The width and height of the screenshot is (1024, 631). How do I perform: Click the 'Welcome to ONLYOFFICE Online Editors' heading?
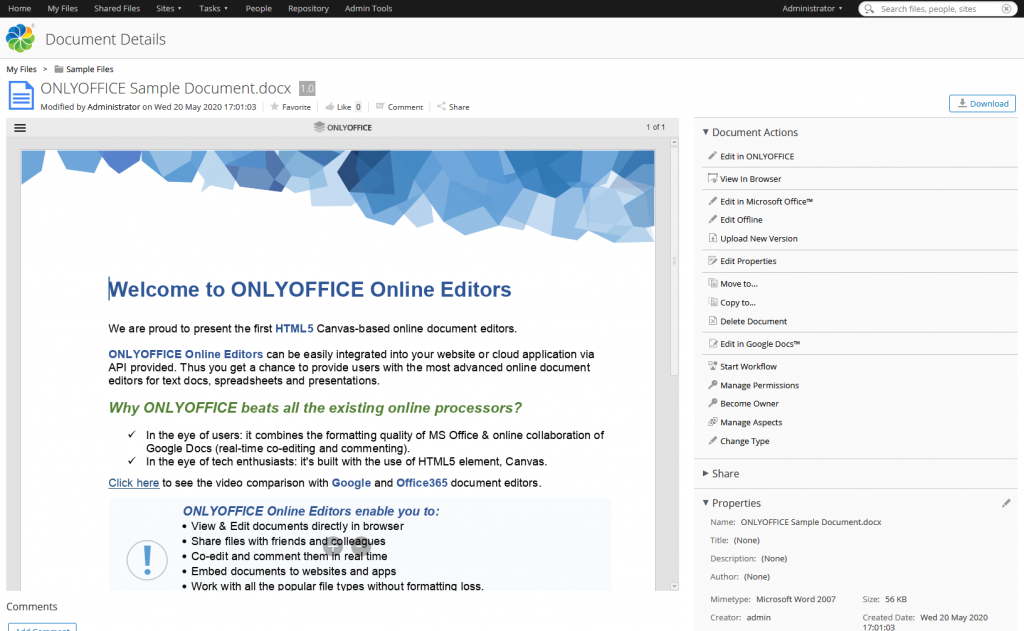click(x=310, y=289)
